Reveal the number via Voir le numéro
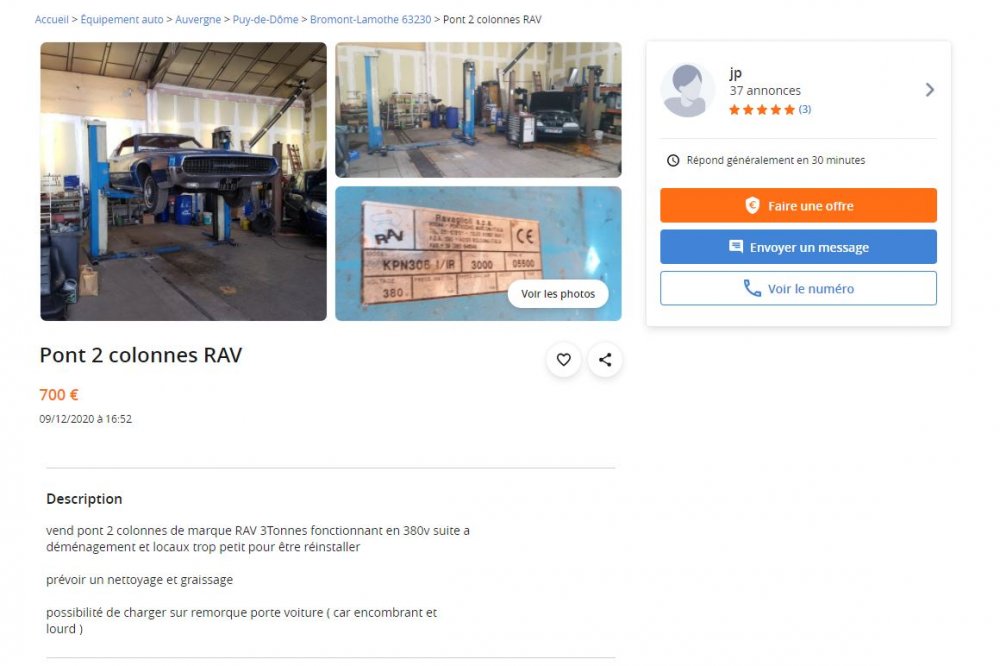The width and height of the screenshot is (1000, 666). click(x=798, y=288)
